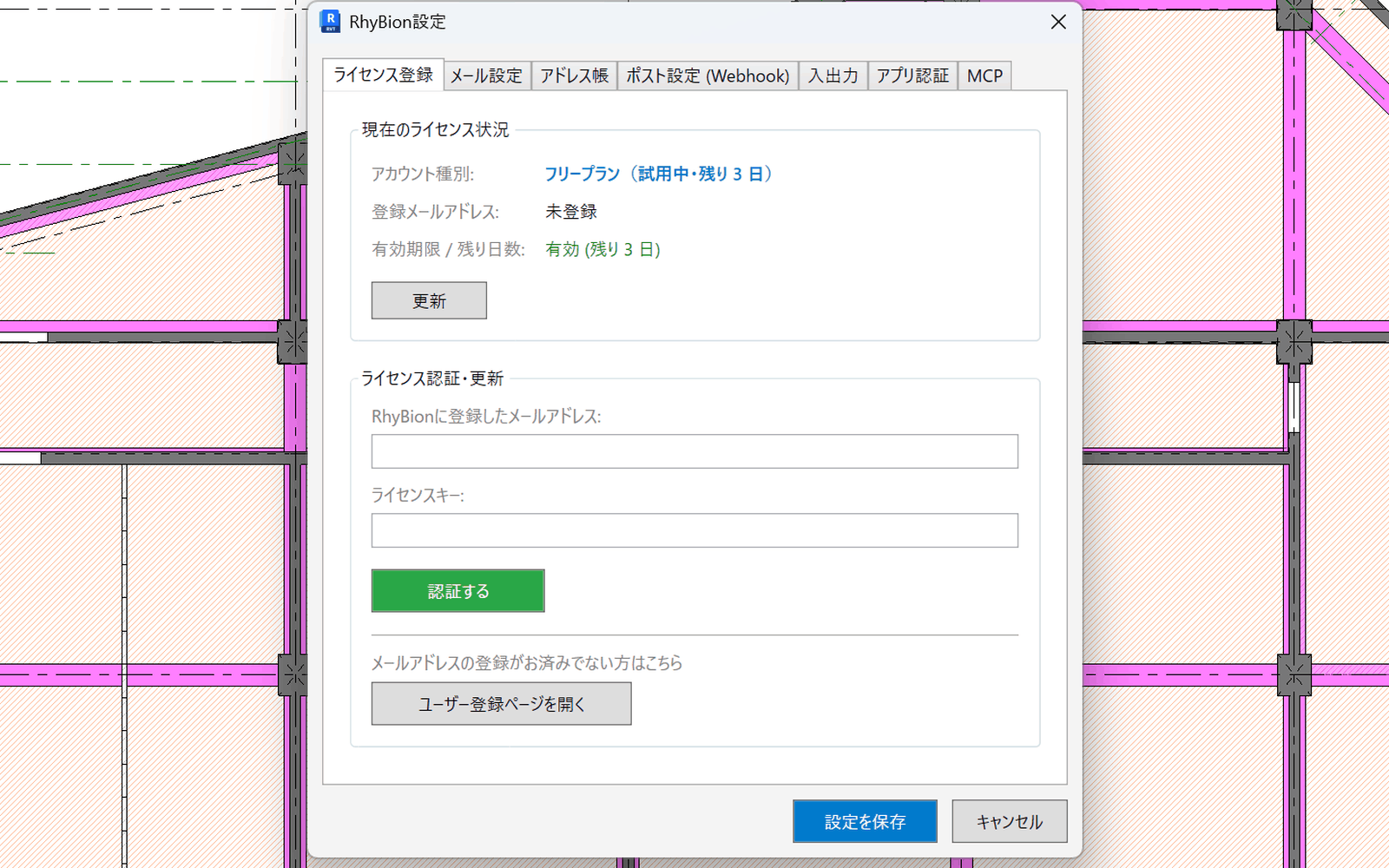Switch to ポスト設定 (Webhook) tab

click(x=708, y=76)
